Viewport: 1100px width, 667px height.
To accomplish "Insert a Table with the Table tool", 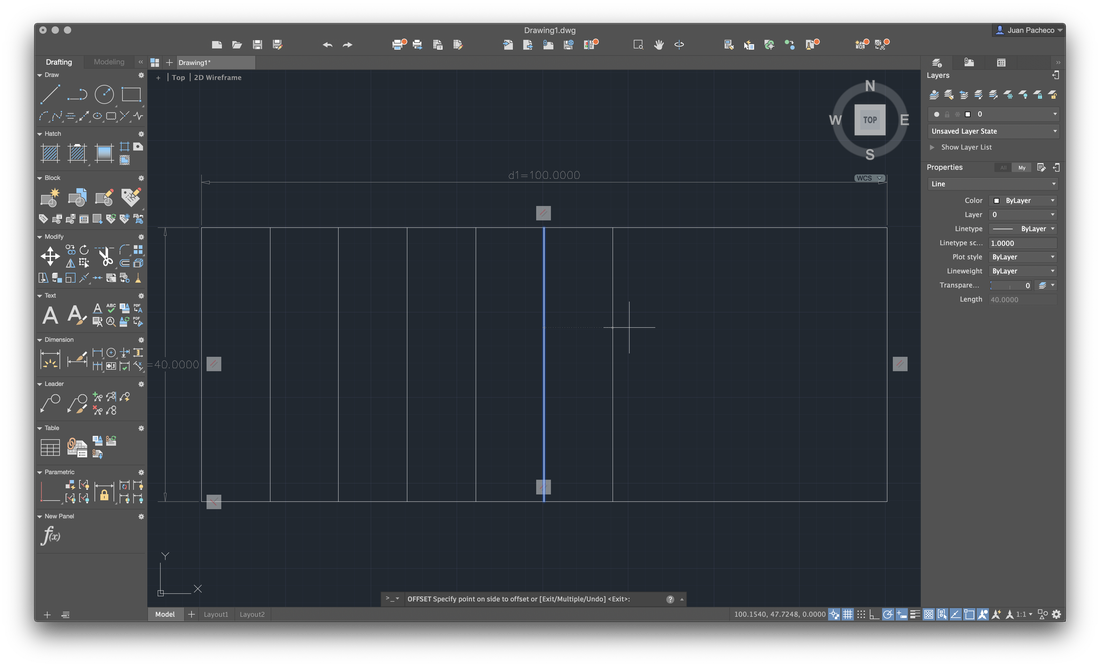I will 50,447.
